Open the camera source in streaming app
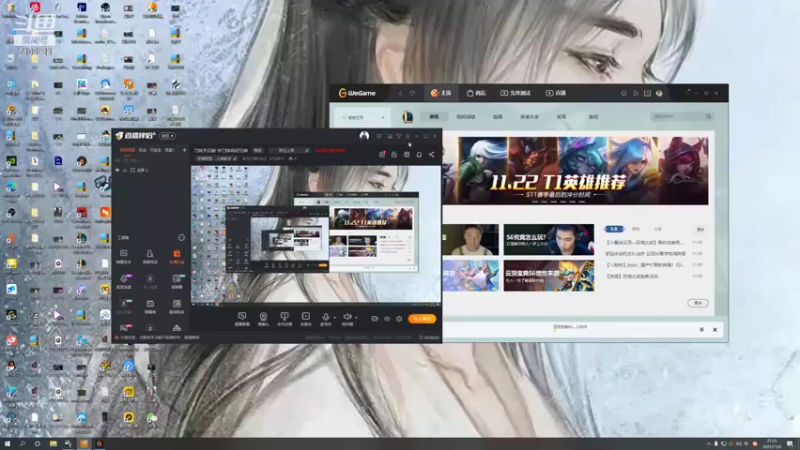Screen dimensions: 800x450 point(263,319)
